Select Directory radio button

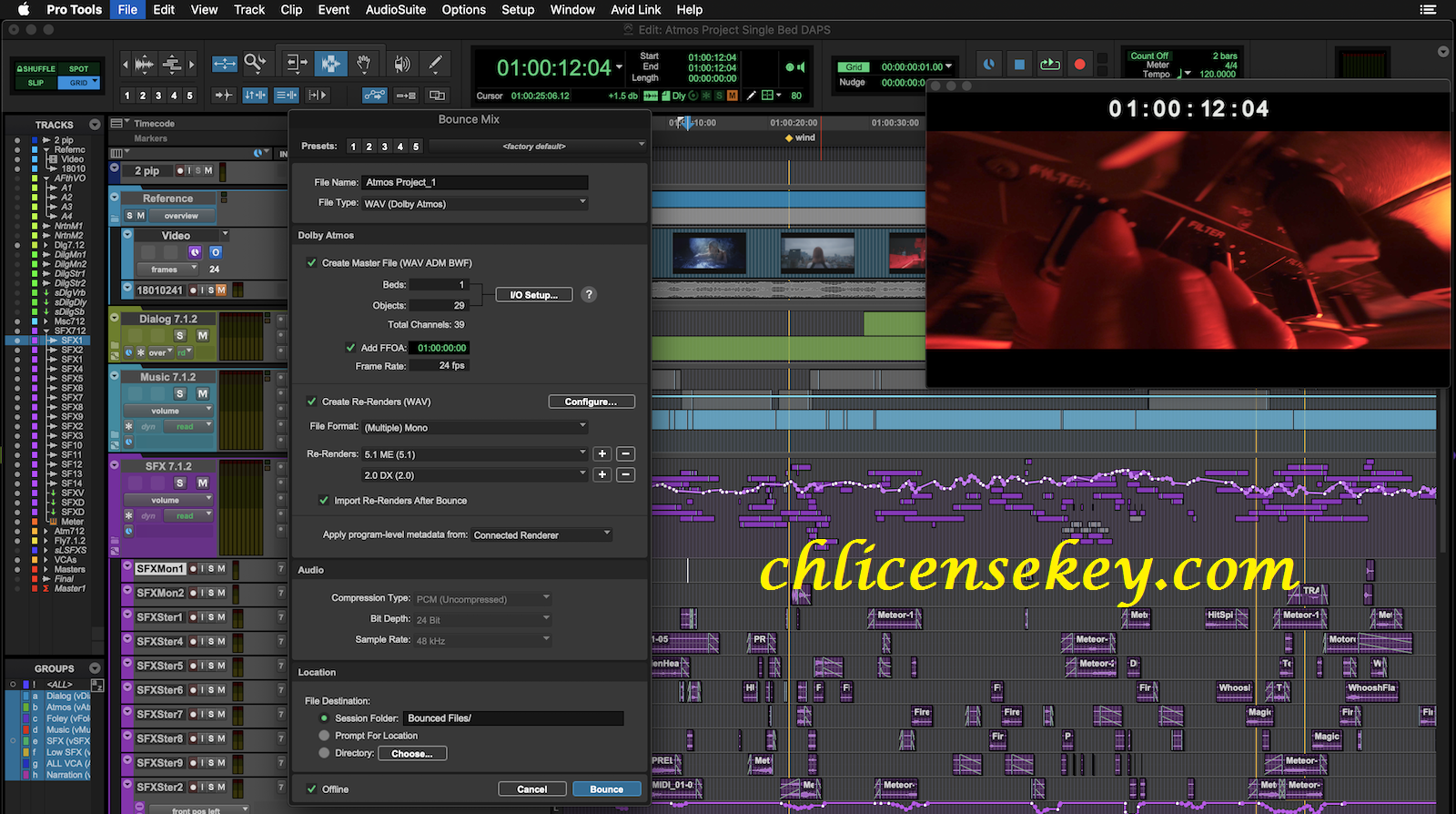pos(324,753)
